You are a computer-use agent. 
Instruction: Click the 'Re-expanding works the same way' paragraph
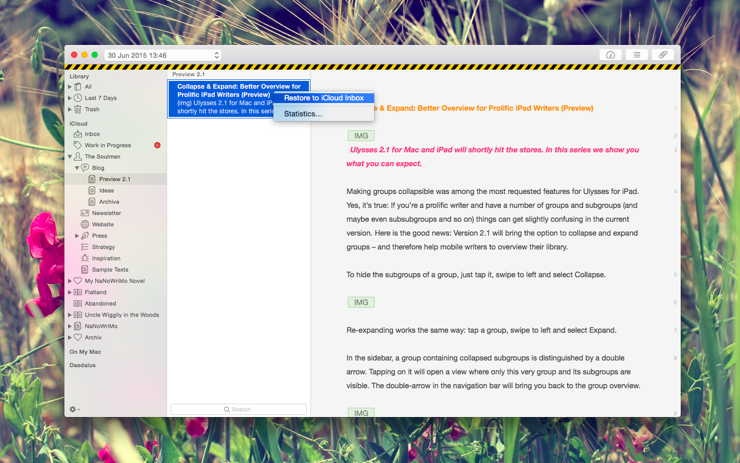[x=481, y=330]
